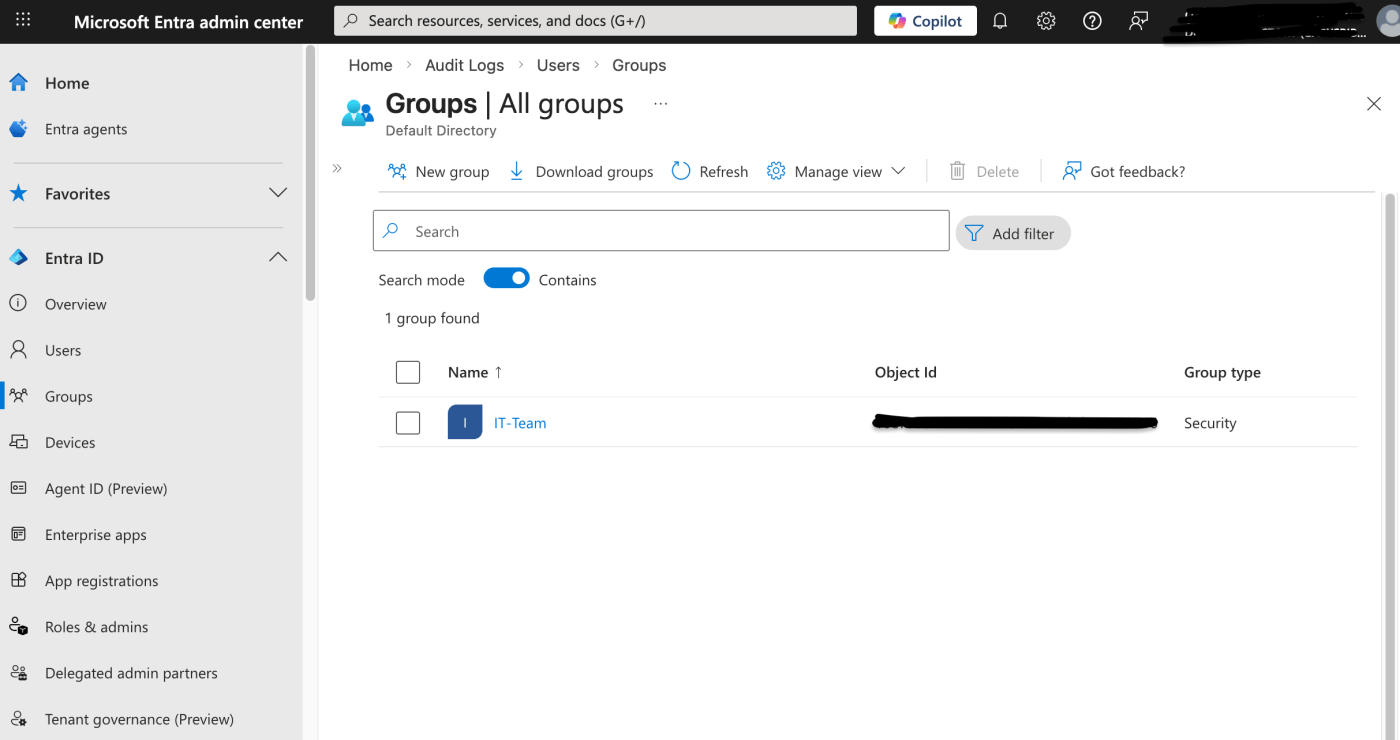
Task: Click the user account avatar
Action: [x=1388, y=21]
